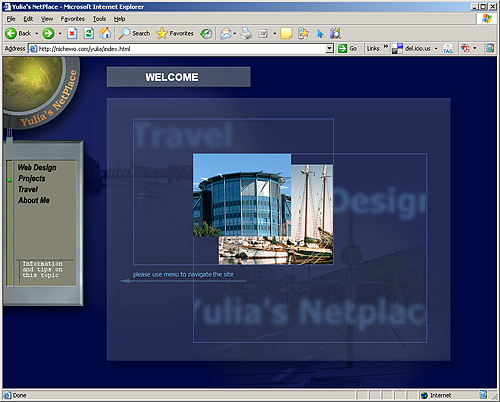Click the red-blue links toolbar icon
The image size is (500, 402).
465,49
